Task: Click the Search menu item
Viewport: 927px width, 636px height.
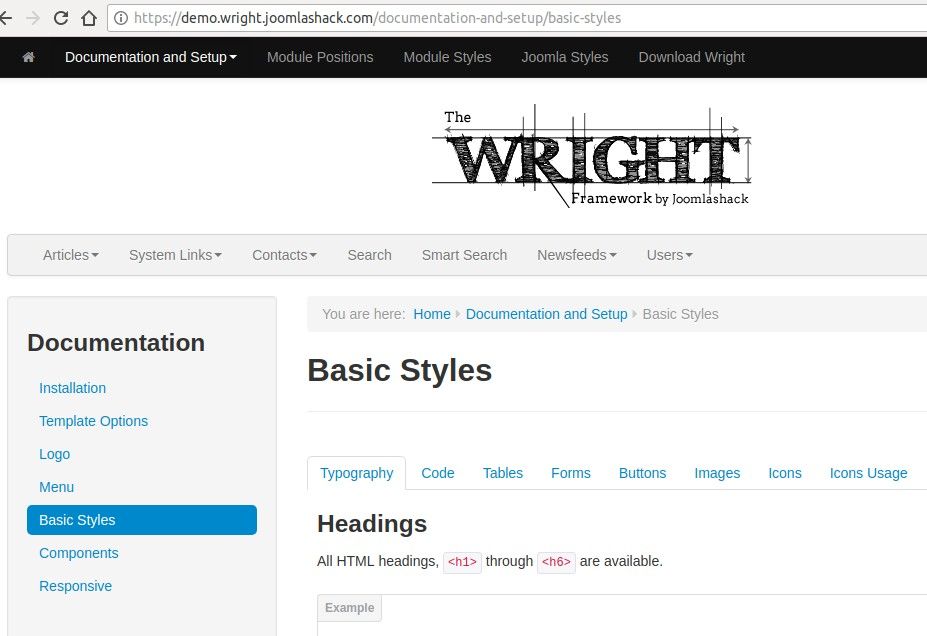Action: click(369, 255)
